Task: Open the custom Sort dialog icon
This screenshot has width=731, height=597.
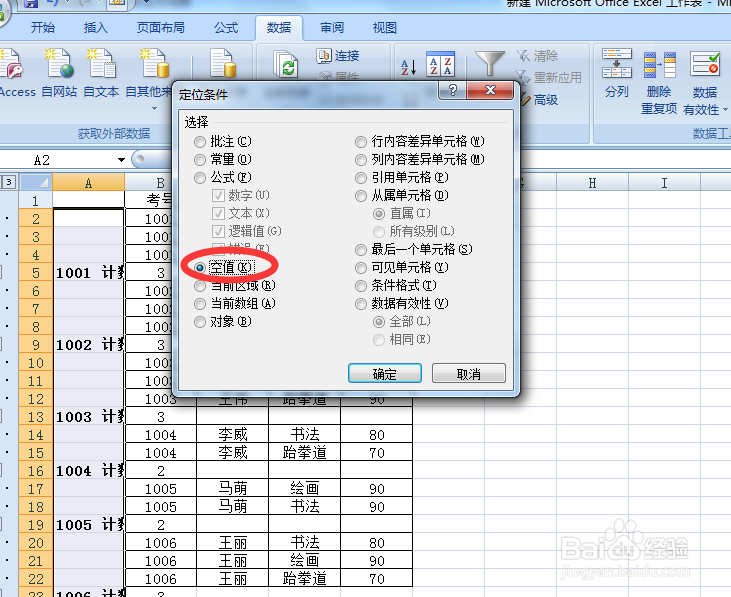Action: pos(440,64)
